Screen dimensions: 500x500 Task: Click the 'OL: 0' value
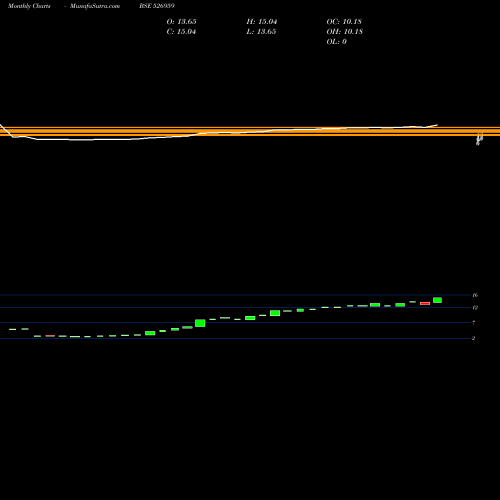(x=336, y=42)
